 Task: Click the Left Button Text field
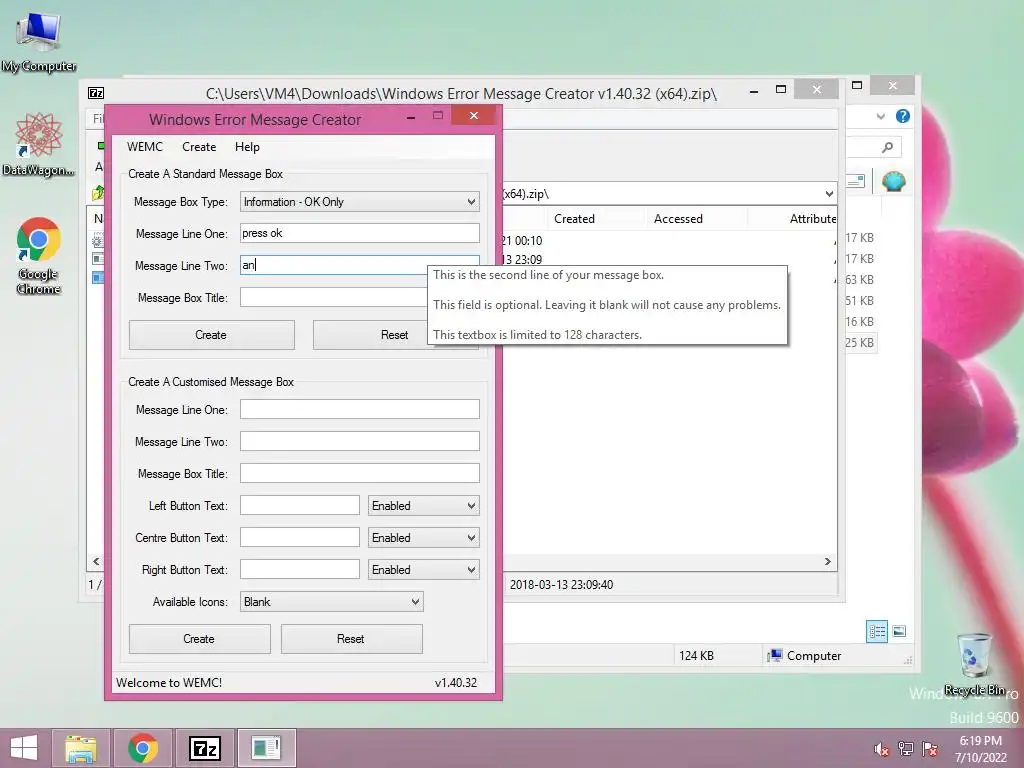[x=299, y=505]
